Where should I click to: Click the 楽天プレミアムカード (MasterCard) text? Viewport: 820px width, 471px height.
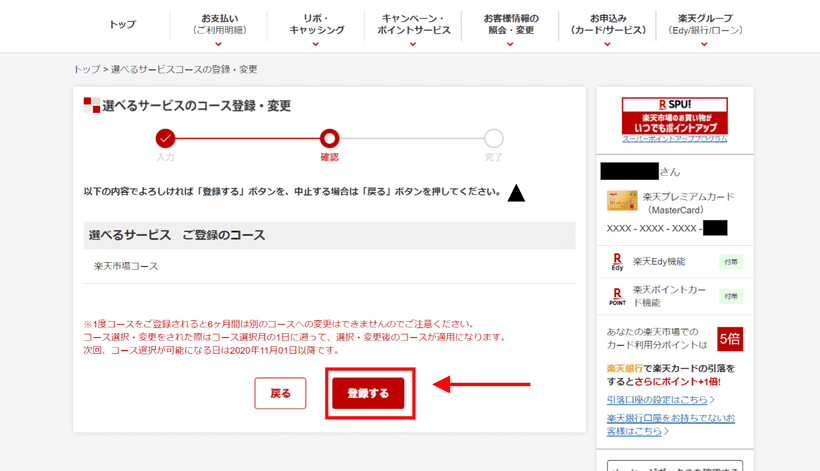coord(688,203)
